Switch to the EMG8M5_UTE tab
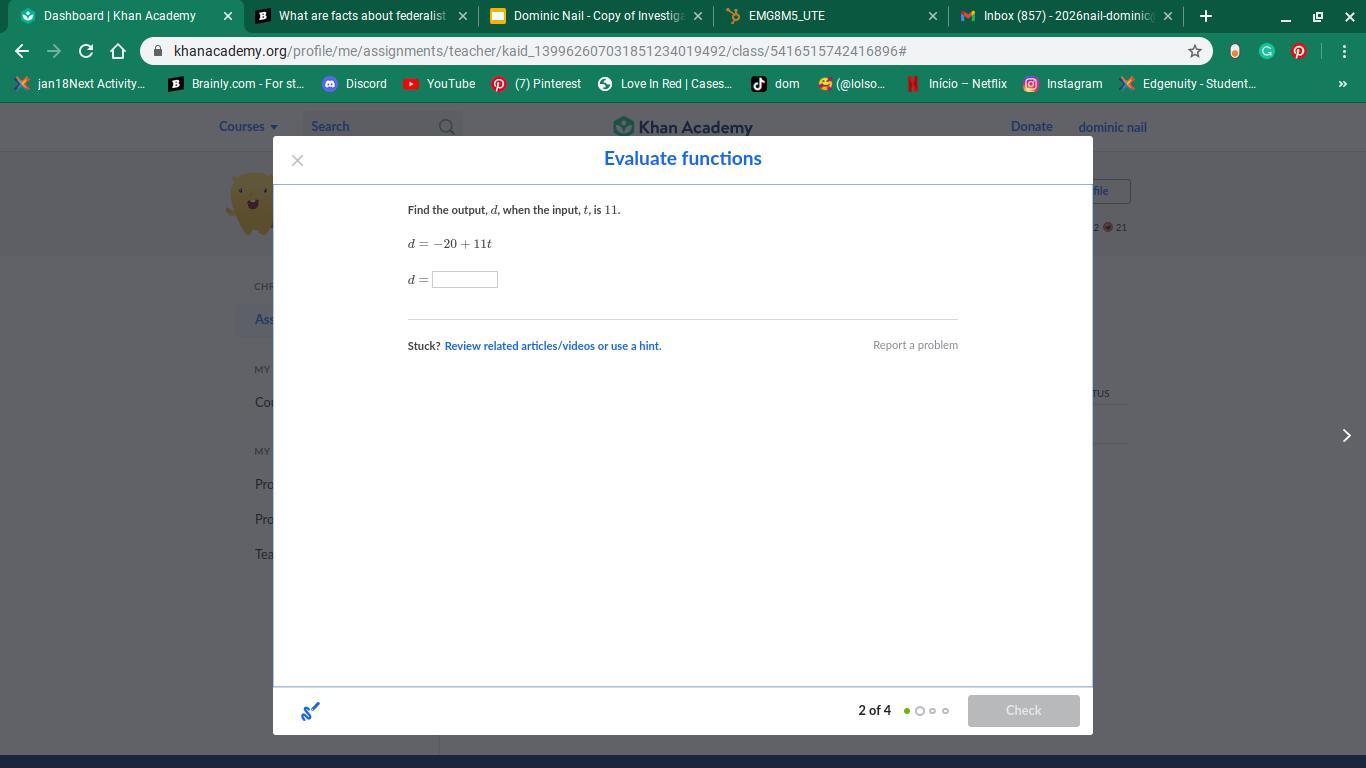 832,16
